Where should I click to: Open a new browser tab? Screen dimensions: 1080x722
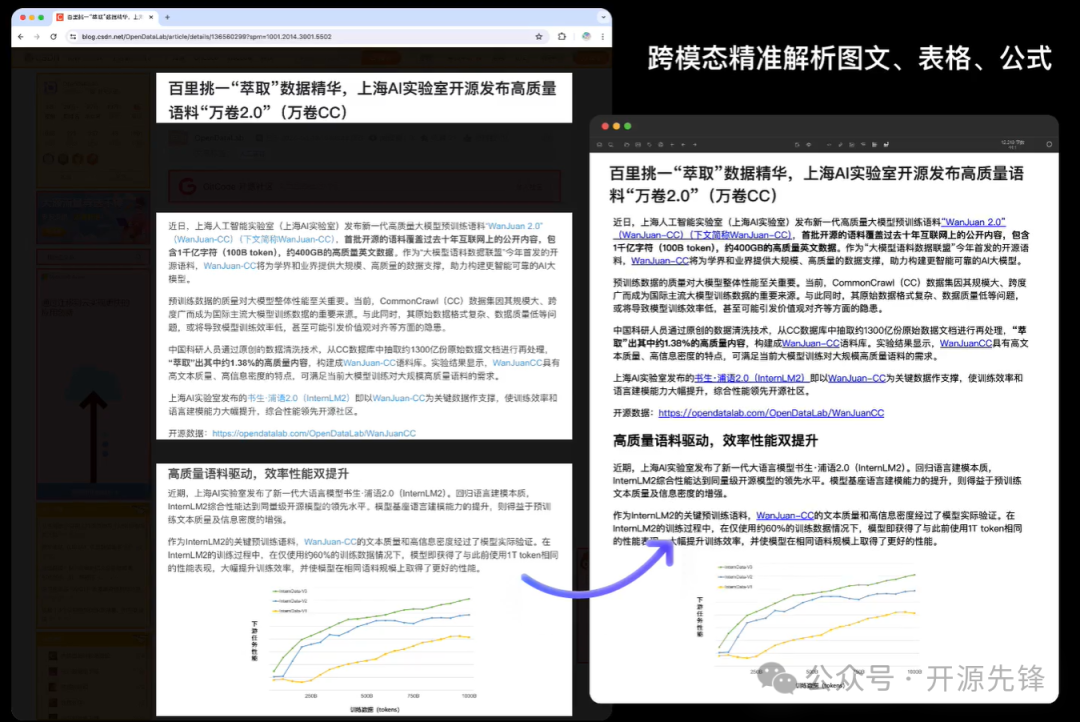(x=167, y=17)
